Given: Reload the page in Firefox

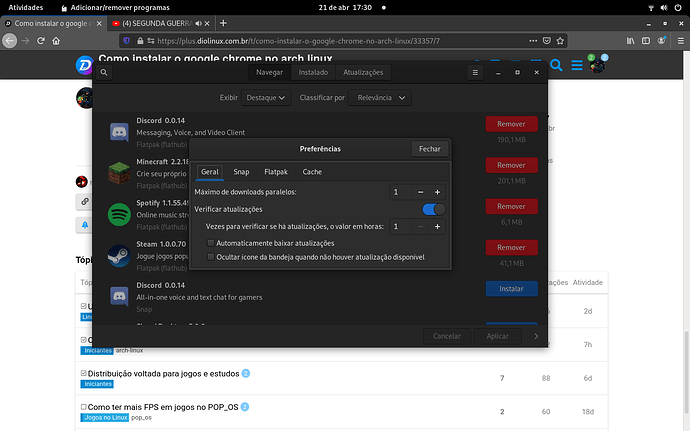Looking at the screenshot, I should point(40,41).
